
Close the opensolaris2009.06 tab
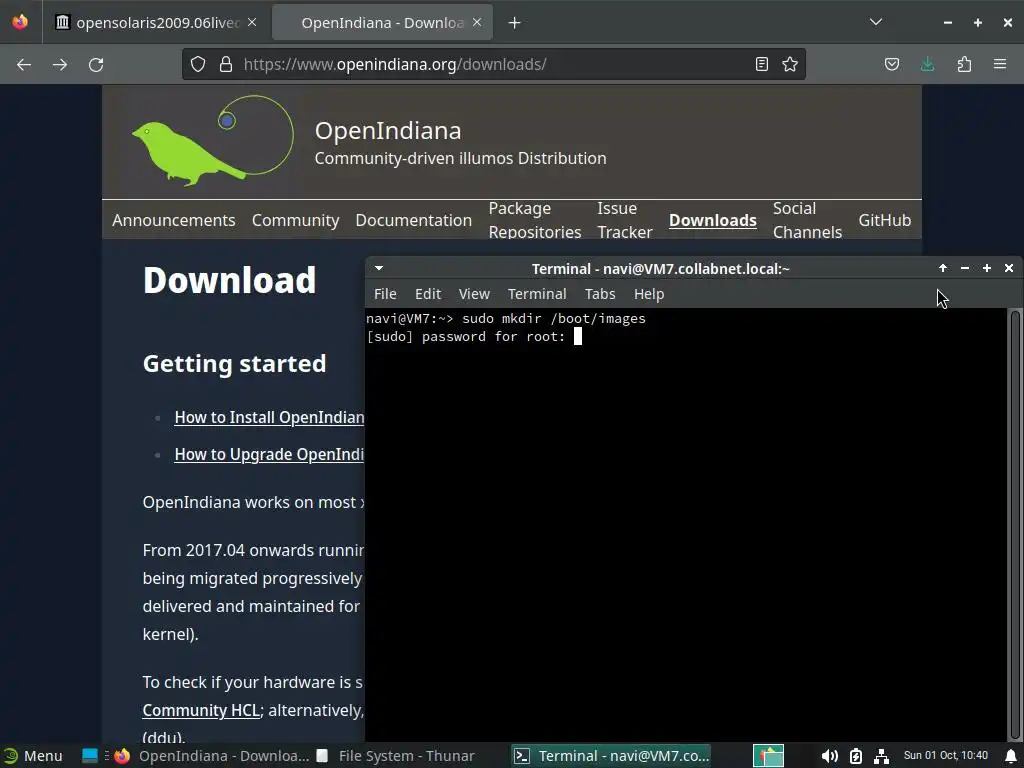click(252, 22)
